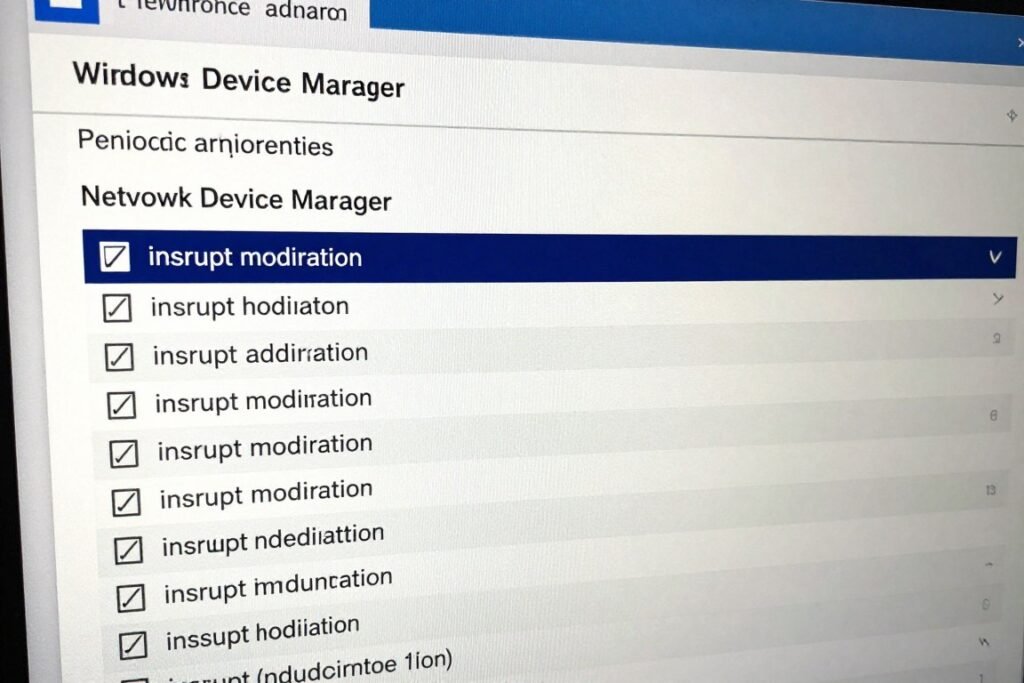1024x683 pixels.
Task: Expand the chevron beside 'insrupt hodiiaton'
Action: point(996,297)
